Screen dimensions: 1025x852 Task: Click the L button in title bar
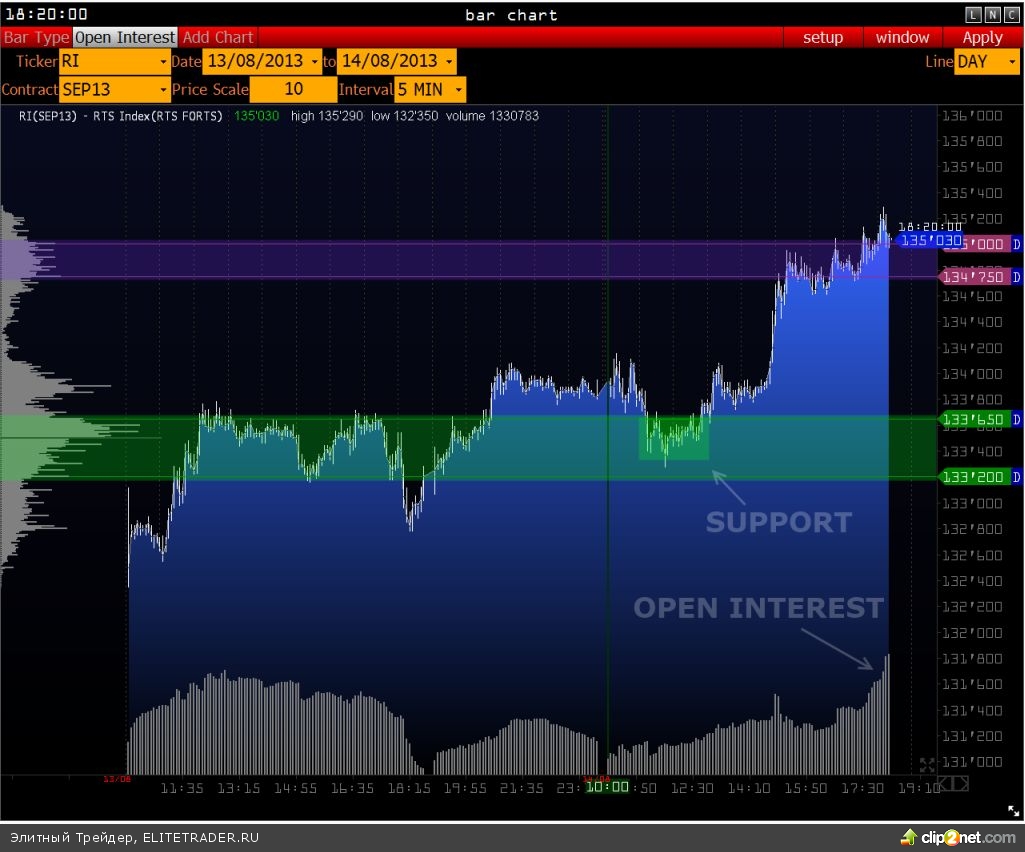tap(973, 14)
